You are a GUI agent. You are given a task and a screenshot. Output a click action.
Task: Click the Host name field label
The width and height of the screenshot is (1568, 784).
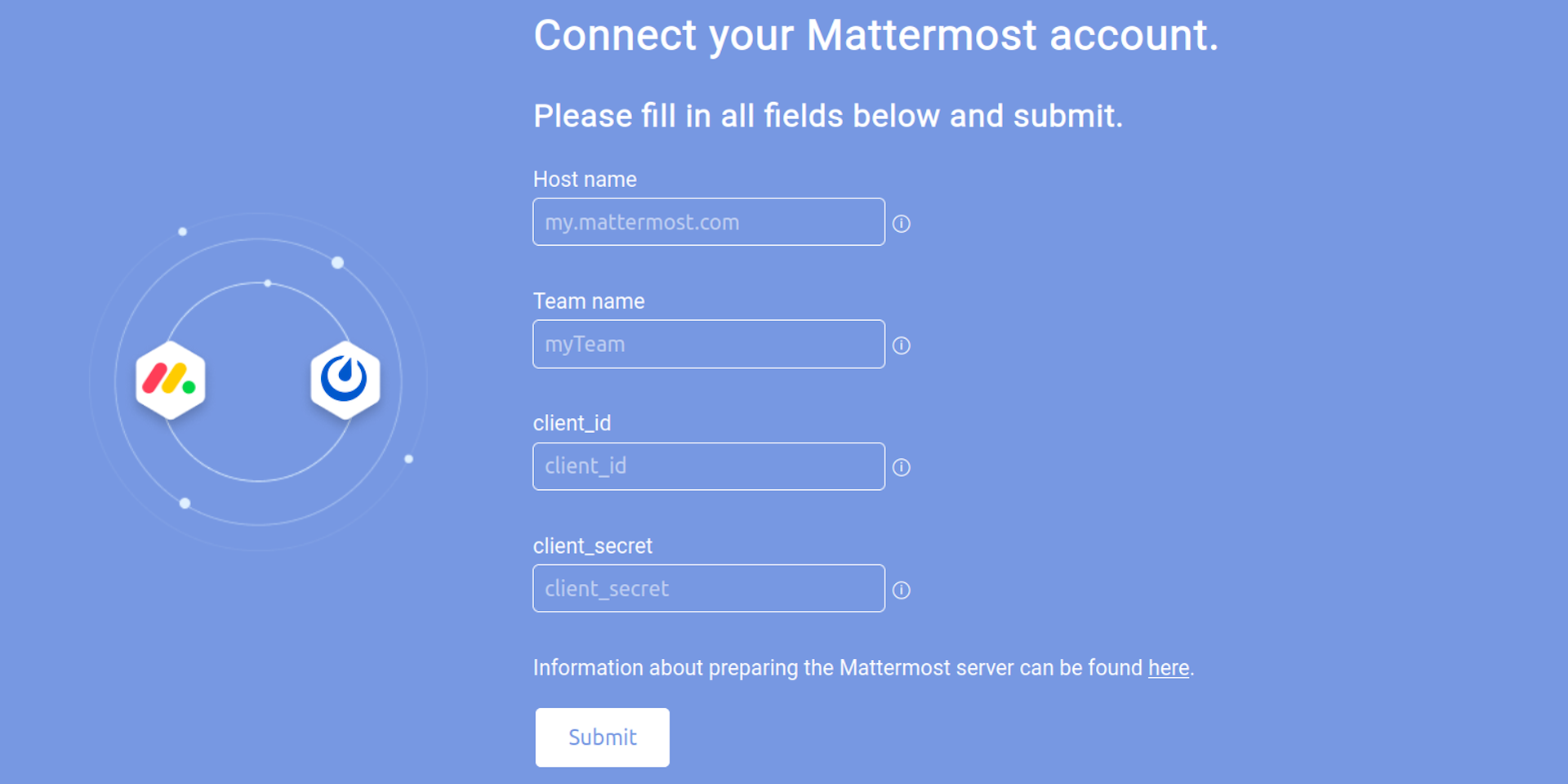(585, 179)
